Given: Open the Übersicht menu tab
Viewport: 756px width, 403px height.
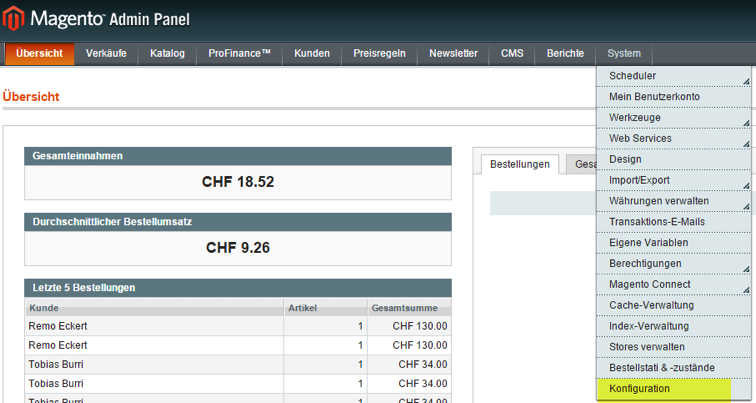Looking at the screenshot, I should [40, 54].
